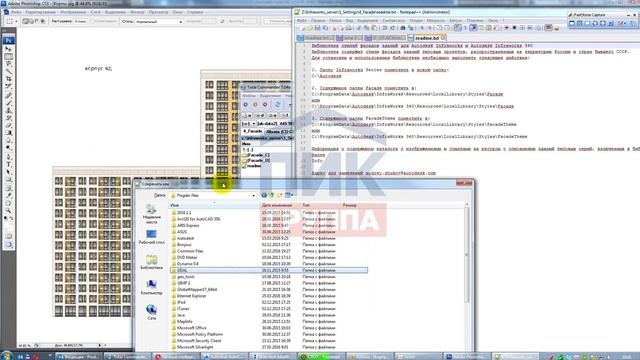Select the Rectangular Marquee tool in Photoshop
This screenshot has width=640, height=360.
pos(8,56)
